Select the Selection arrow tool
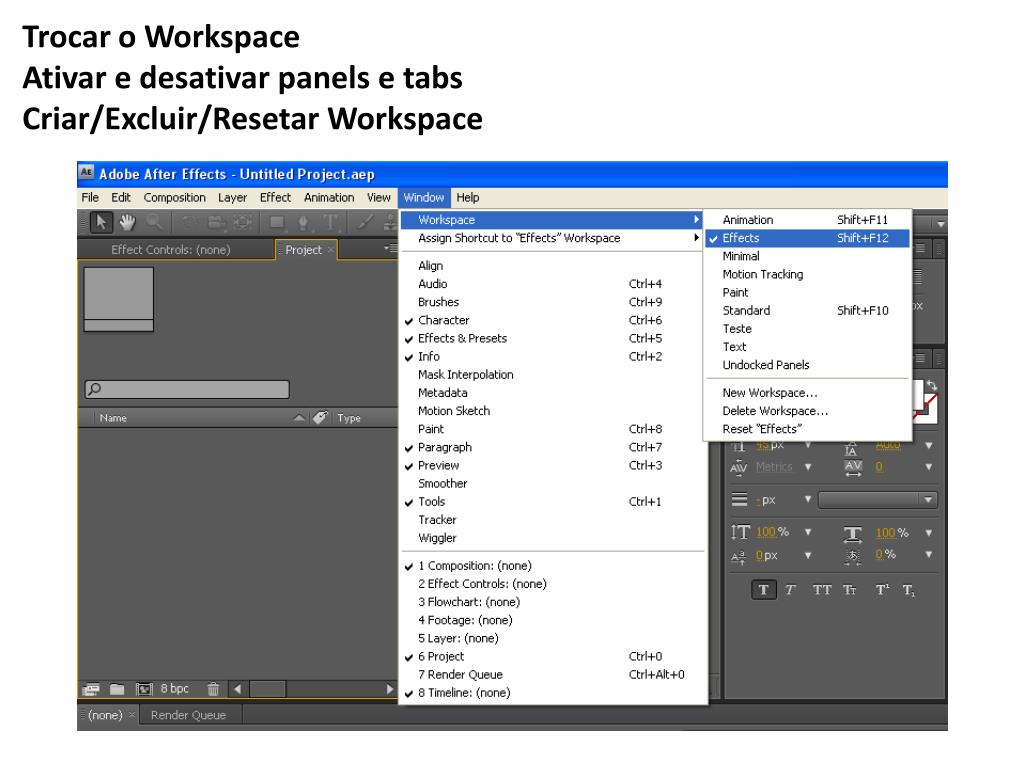Viewport: 1024px width, 768px height. coord(101,223)
